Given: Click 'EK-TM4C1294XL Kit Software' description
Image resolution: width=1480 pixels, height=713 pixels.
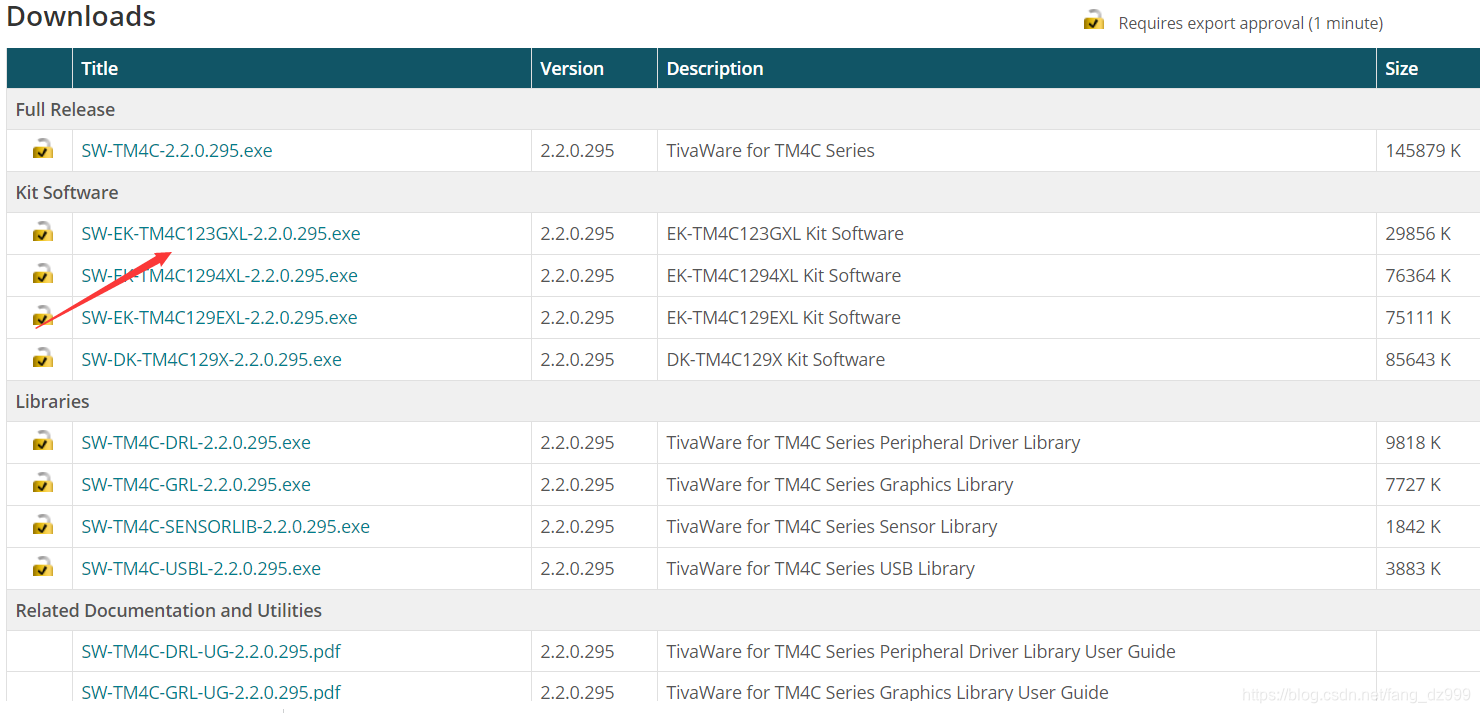Looking at the screenshot, I should pos(784,276).
